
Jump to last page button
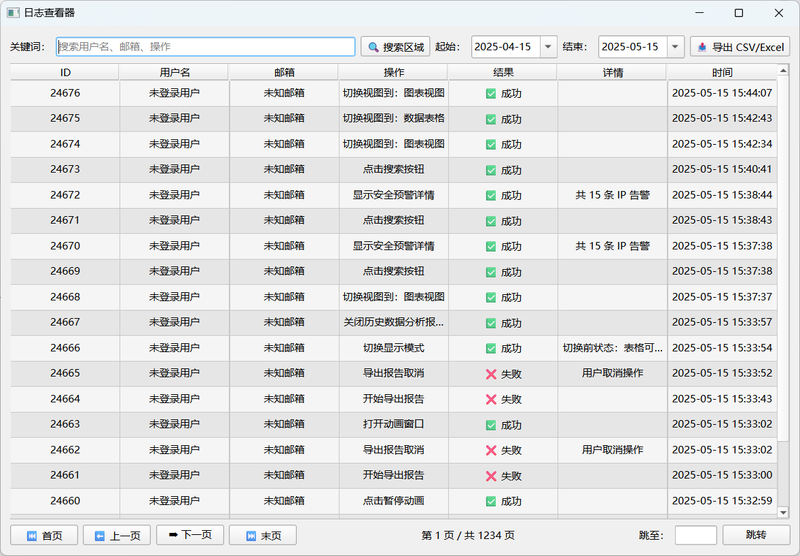(262, 535)
